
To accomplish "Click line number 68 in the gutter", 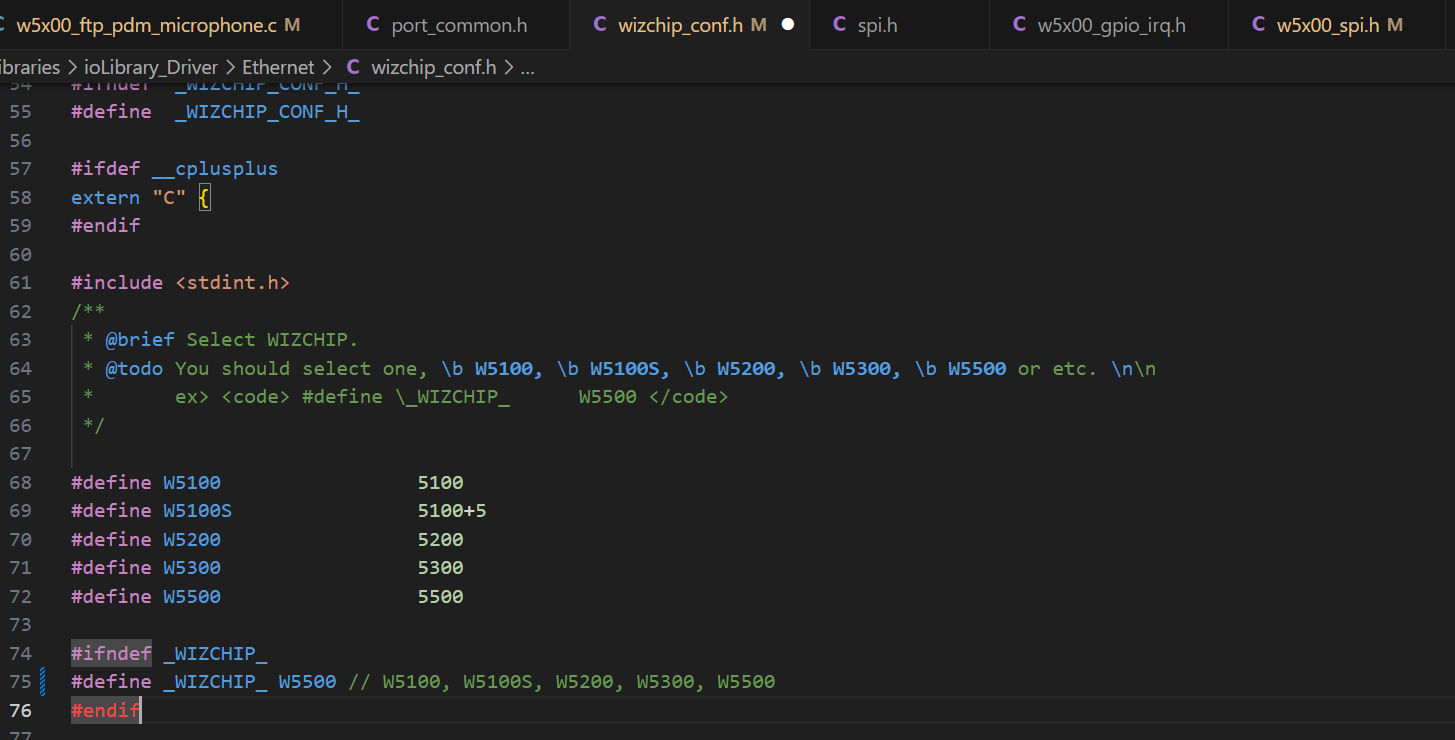I will 20,482.
